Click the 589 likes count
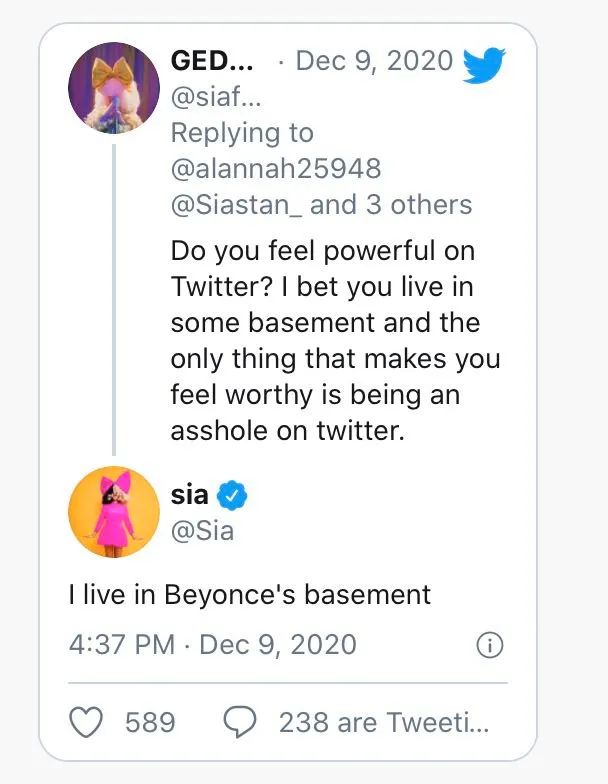Screen dimensions: 608x784 (150, 722)
